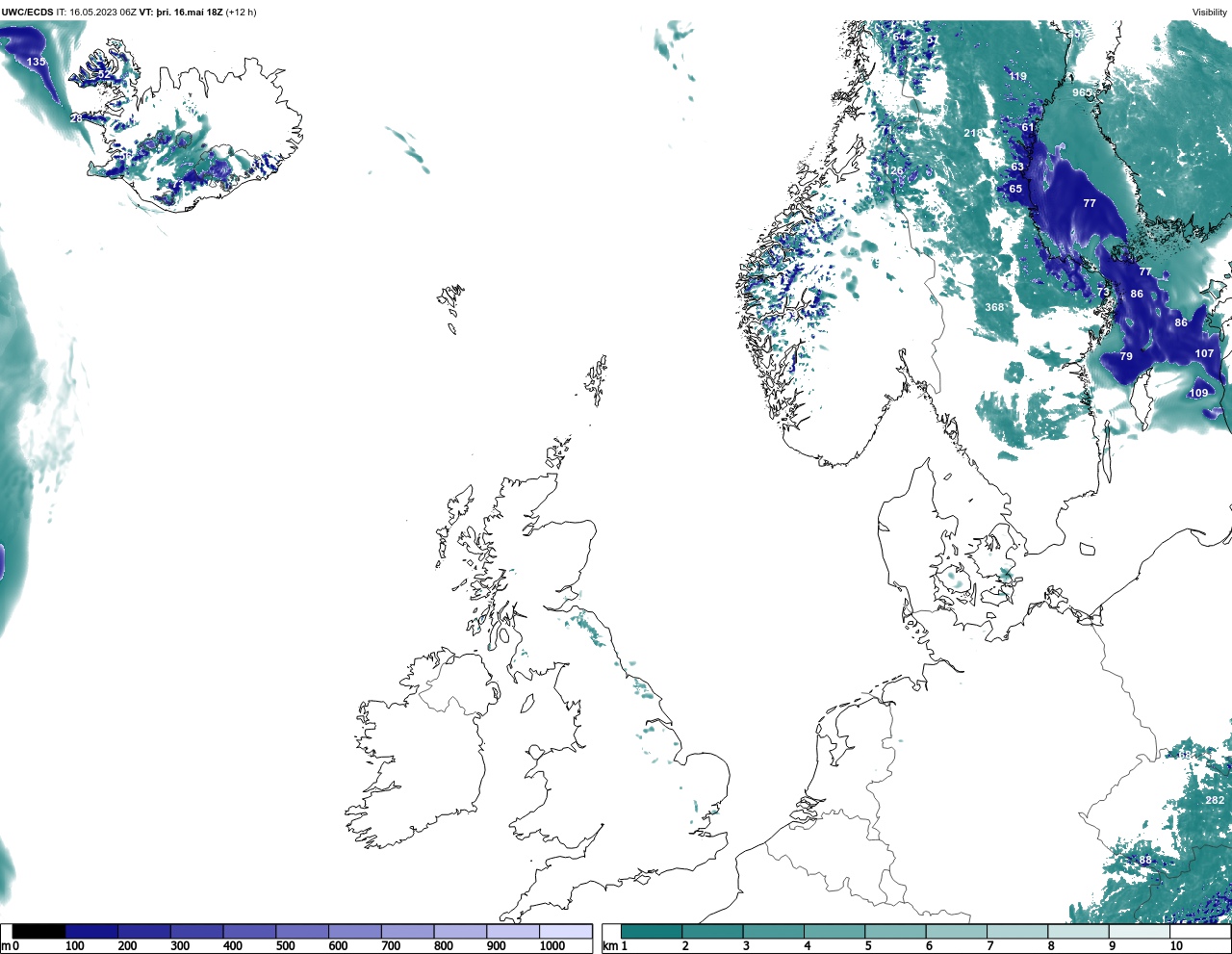
Task: Click the '63' visibility value
Action: 1017,167
